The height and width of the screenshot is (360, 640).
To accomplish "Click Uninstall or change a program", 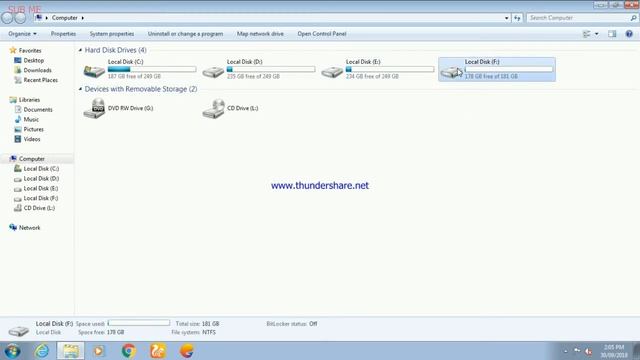I will click(185, 34).
